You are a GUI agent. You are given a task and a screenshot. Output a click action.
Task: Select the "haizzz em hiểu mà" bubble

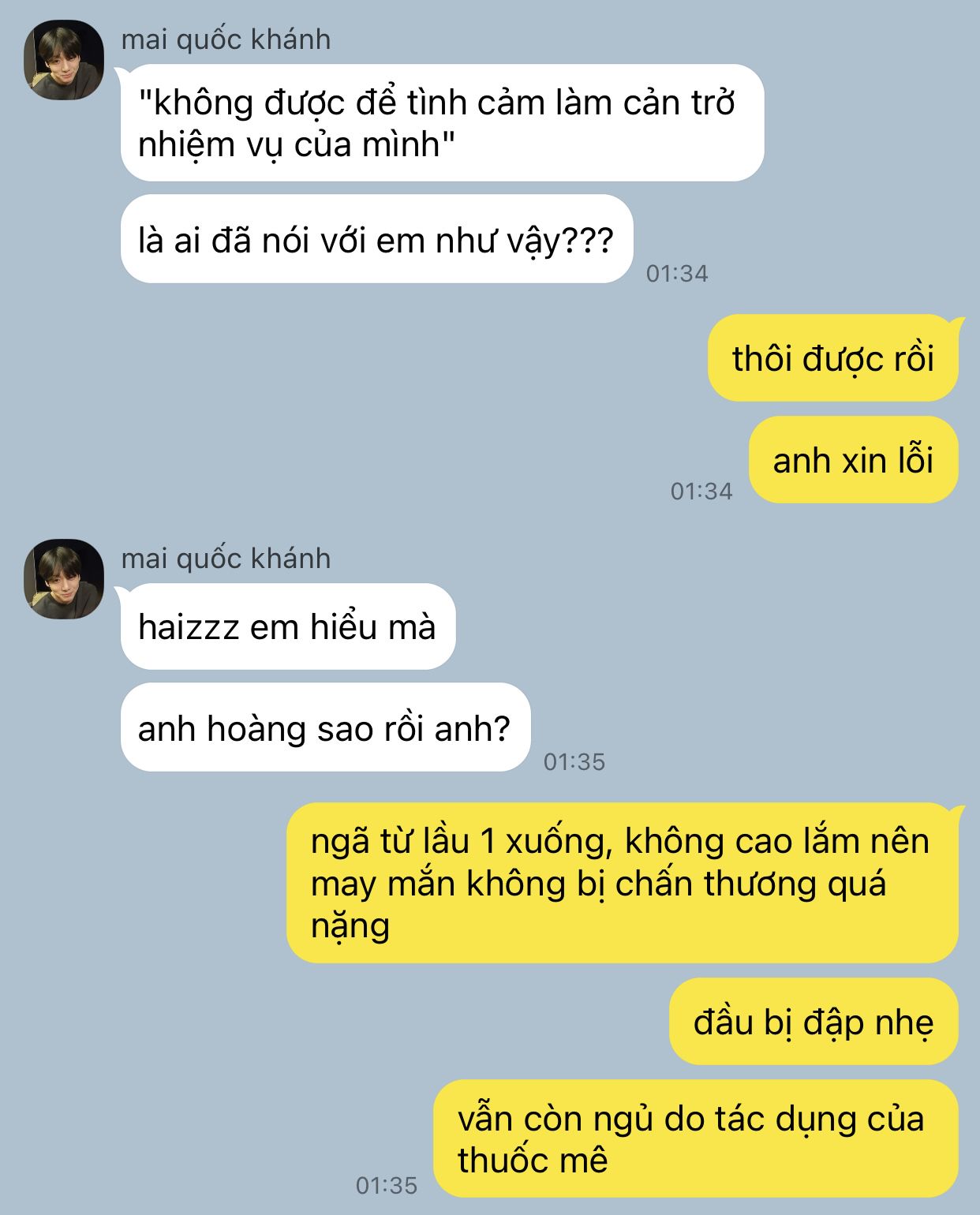[x=287, y=626]
